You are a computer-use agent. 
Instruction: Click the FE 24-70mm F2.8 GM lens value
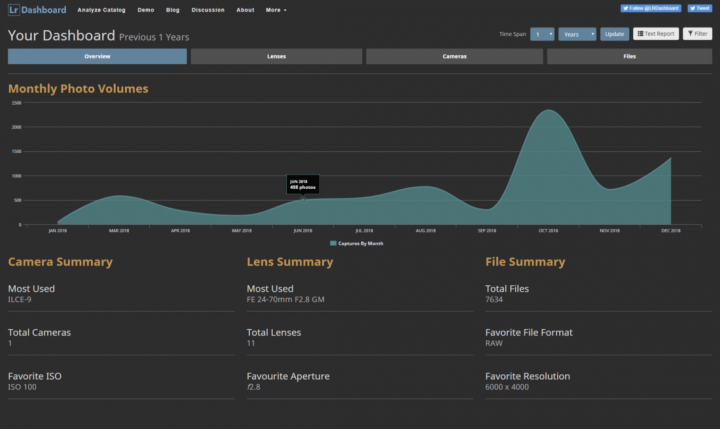click(x=286, y=299)
